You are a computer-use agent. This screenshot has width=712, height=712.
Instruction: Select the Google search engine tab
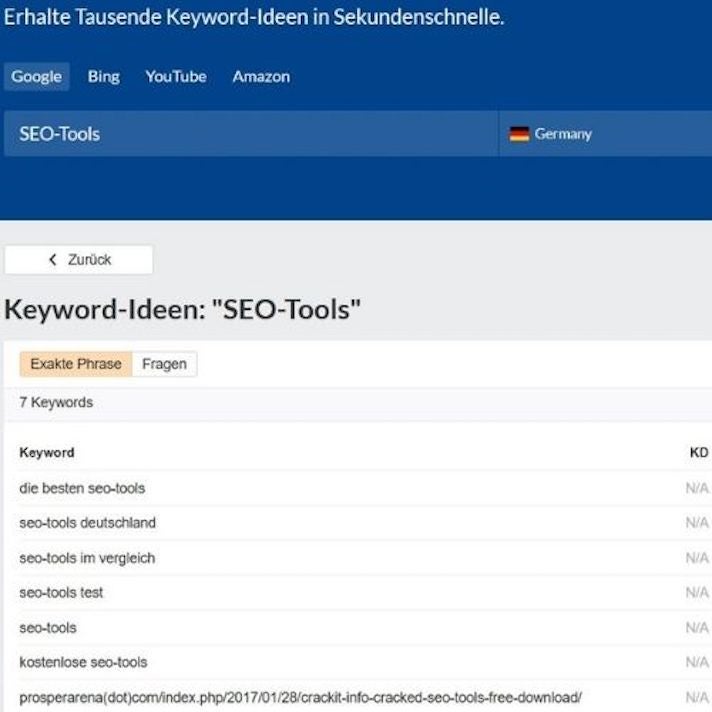point(36,77)
